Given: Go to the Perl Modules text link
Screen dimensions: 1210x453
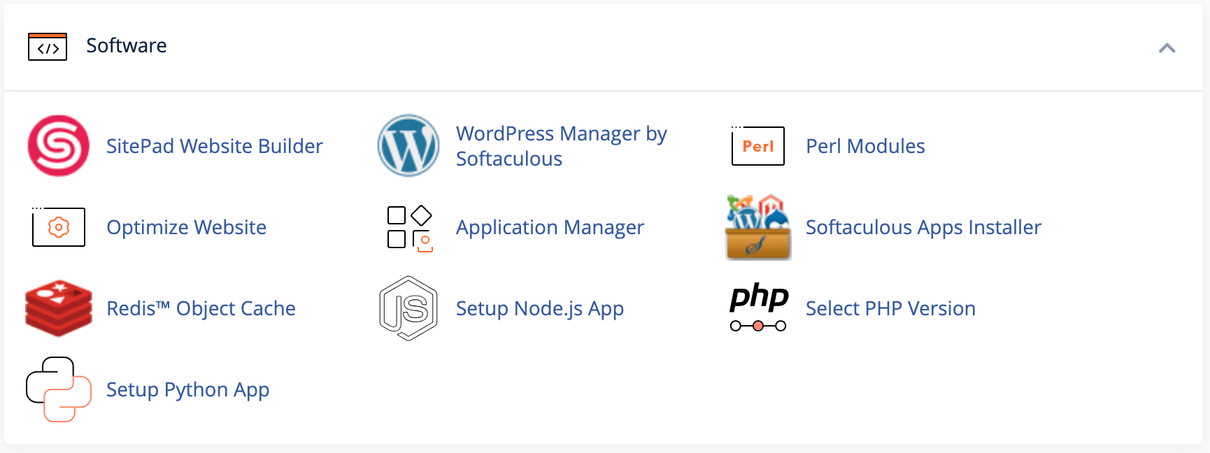Looking at the screenshot, I should pyautogui.click(x=865, y=146).
